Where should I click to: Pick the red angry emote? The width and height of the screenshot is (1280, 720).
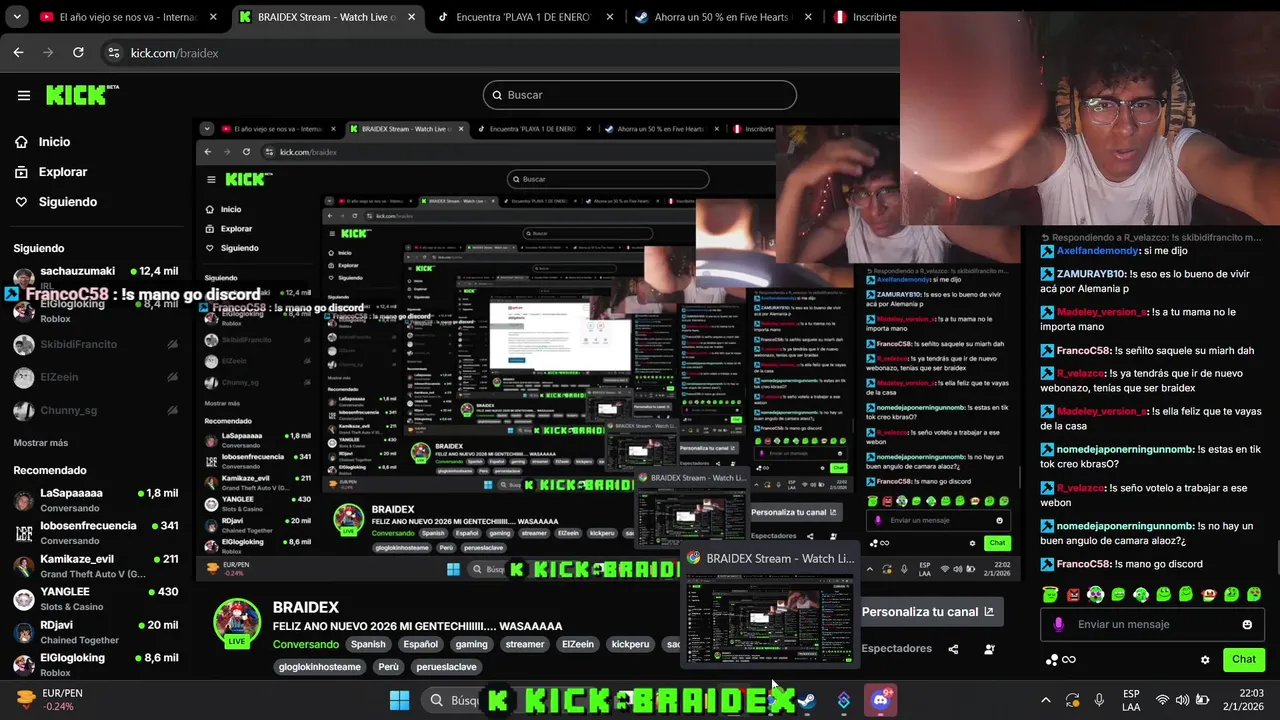[1073, 594]
